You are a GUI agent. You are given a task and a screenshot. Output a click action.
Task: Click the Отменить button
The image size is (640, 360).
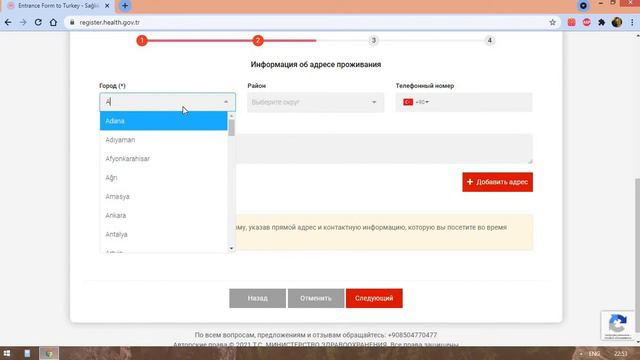[316, 298]
